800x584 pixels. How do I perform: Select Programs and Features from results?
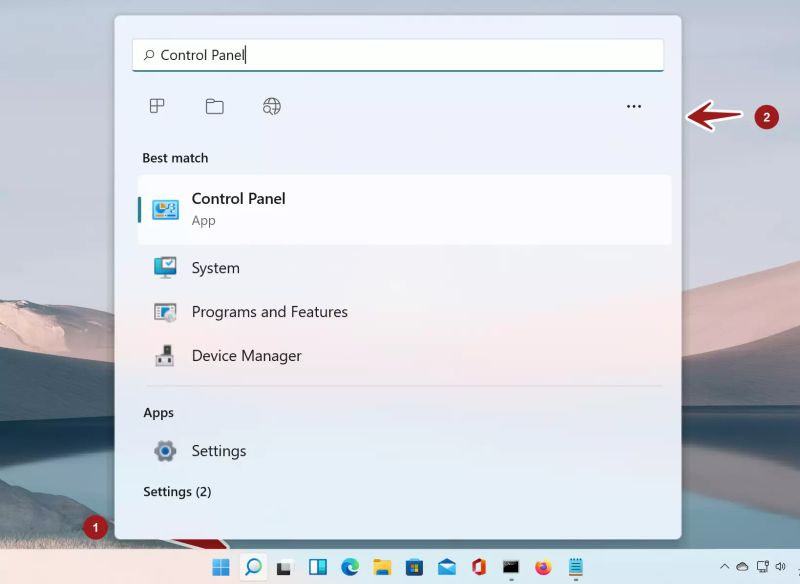coord(269,312)
